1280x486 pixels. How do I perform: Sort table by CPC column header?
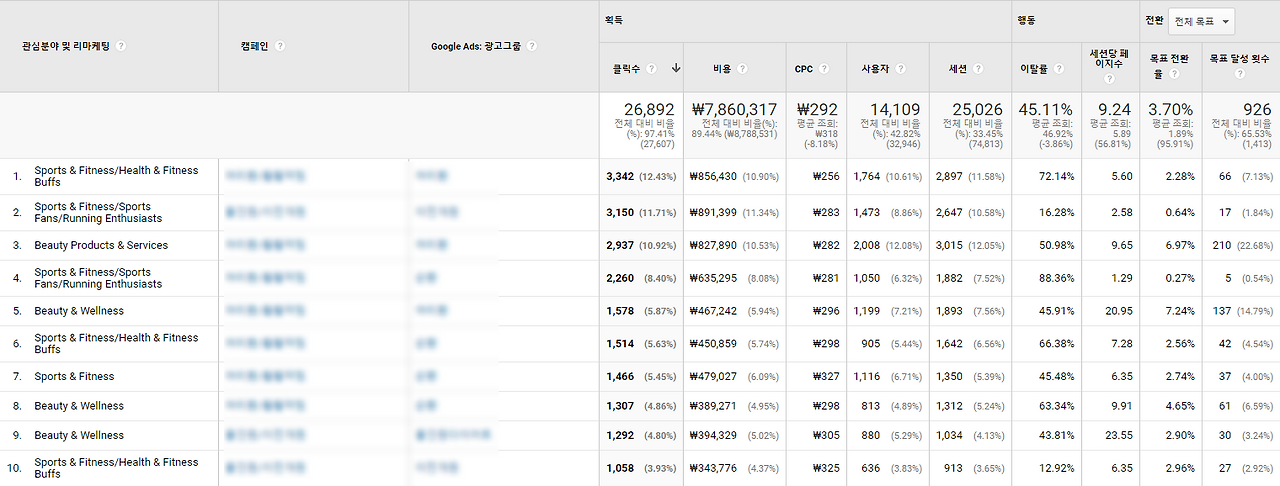pos(804,69)
